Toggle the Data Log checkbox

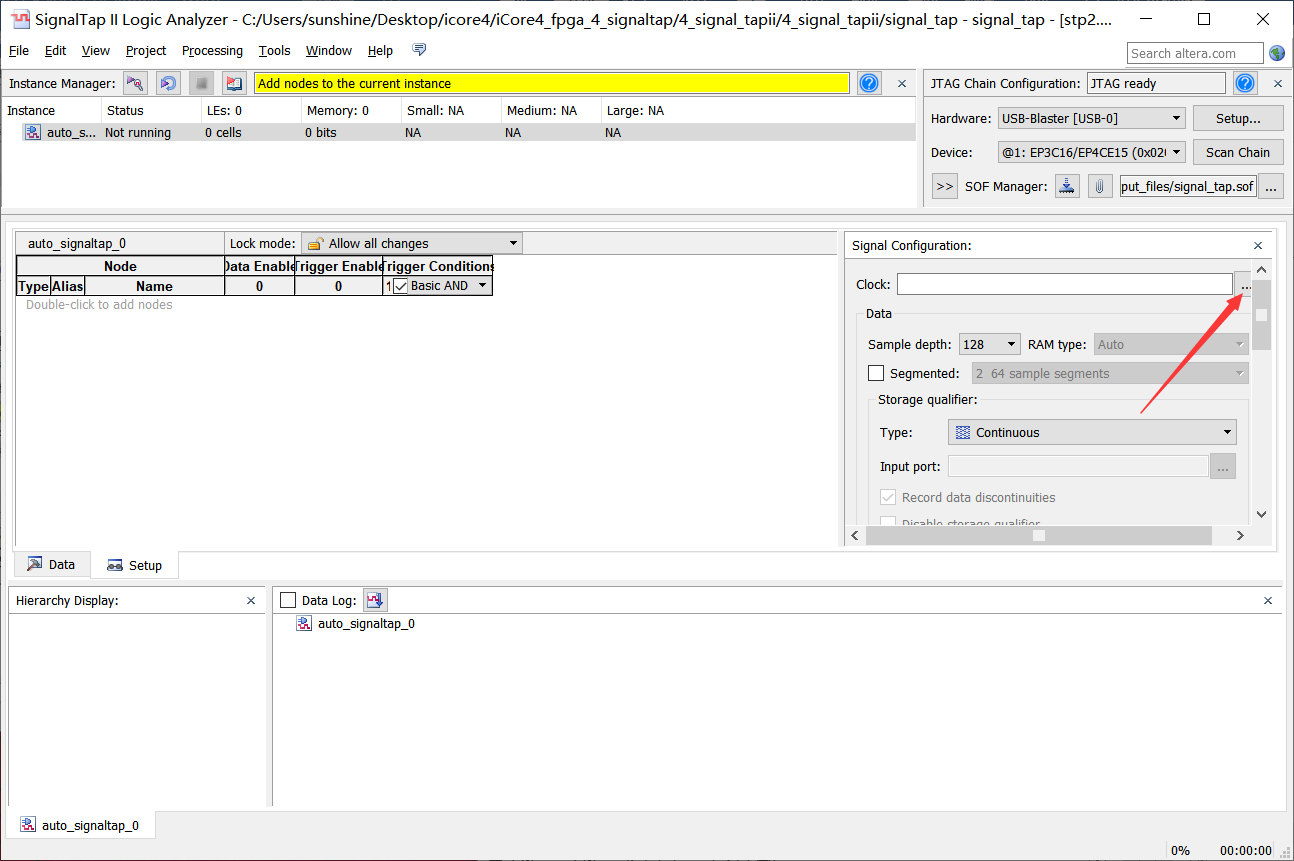(288, 600)
